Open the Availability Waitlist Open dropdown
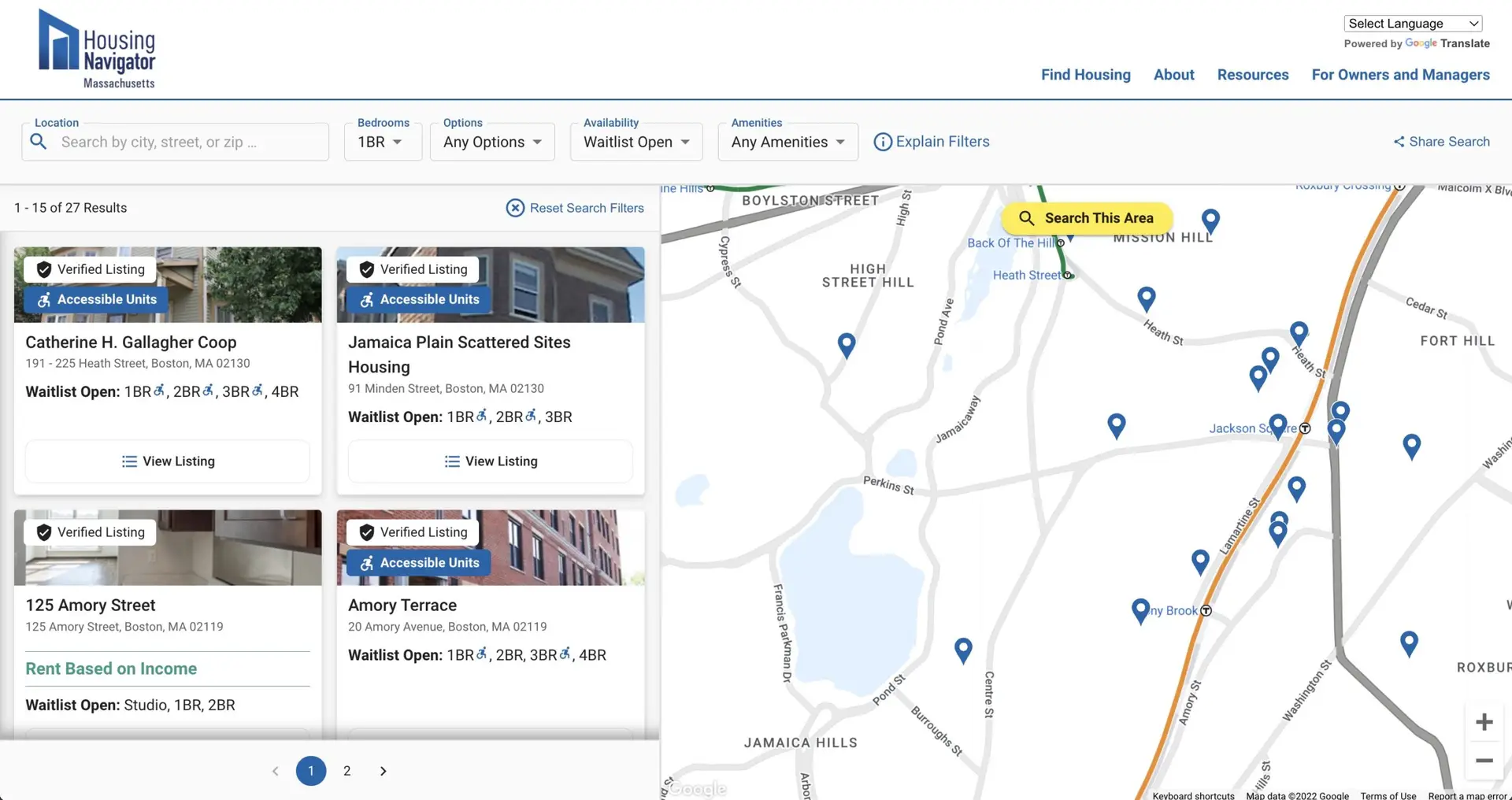Screen dimensions: 1512x800 [x=636, y=142]
